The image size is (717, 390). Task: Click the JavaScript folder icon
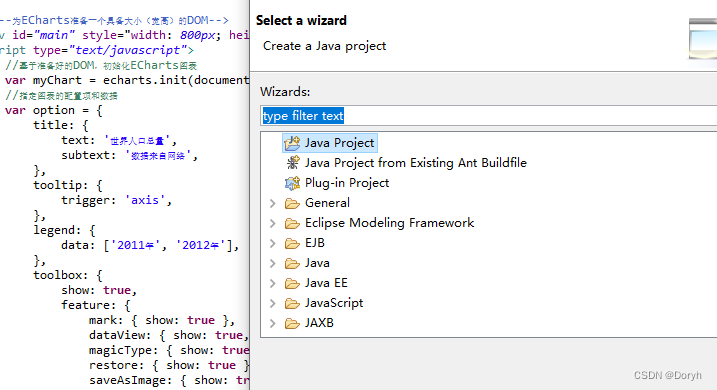(292, 303)
